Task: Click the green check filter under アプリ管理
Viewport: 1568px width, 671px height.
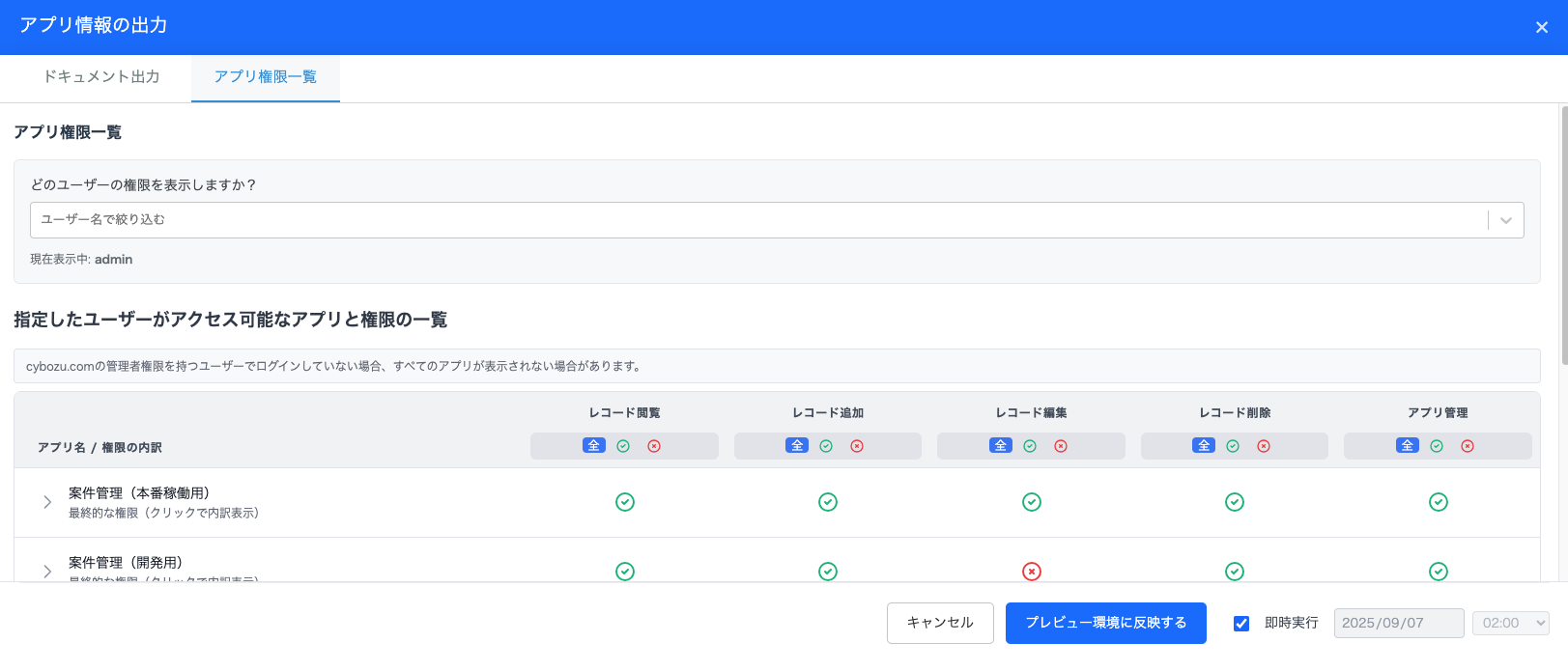Action: point(1437,446)
